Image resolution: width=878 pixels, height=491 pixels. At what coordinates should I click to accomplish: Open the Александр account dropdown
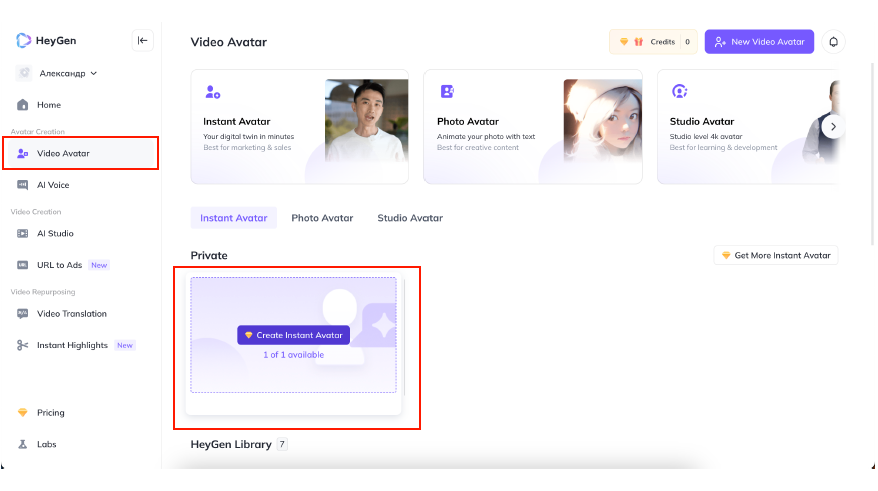click(68, 73)
